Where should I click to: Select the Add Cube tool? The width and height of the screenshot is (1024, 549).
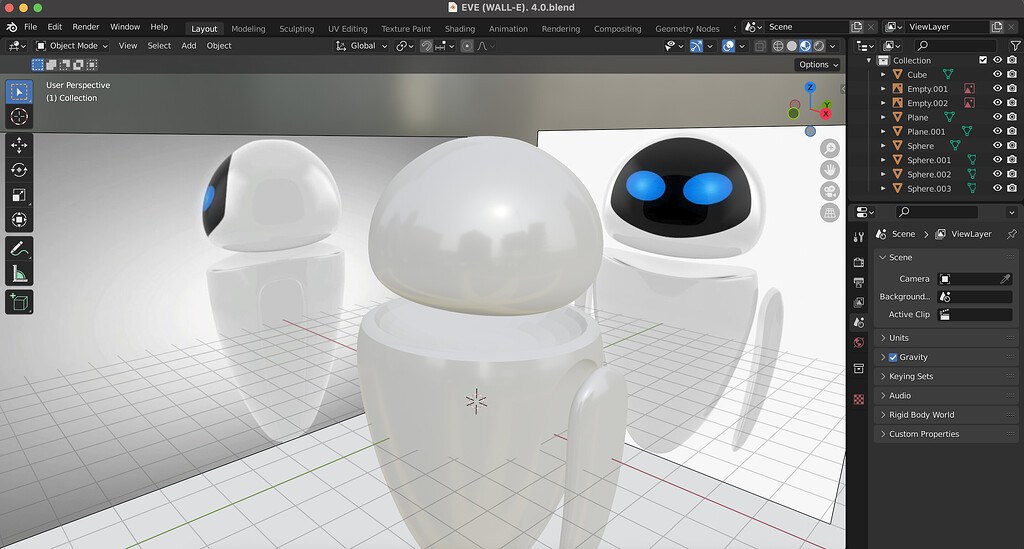[19, 302]
